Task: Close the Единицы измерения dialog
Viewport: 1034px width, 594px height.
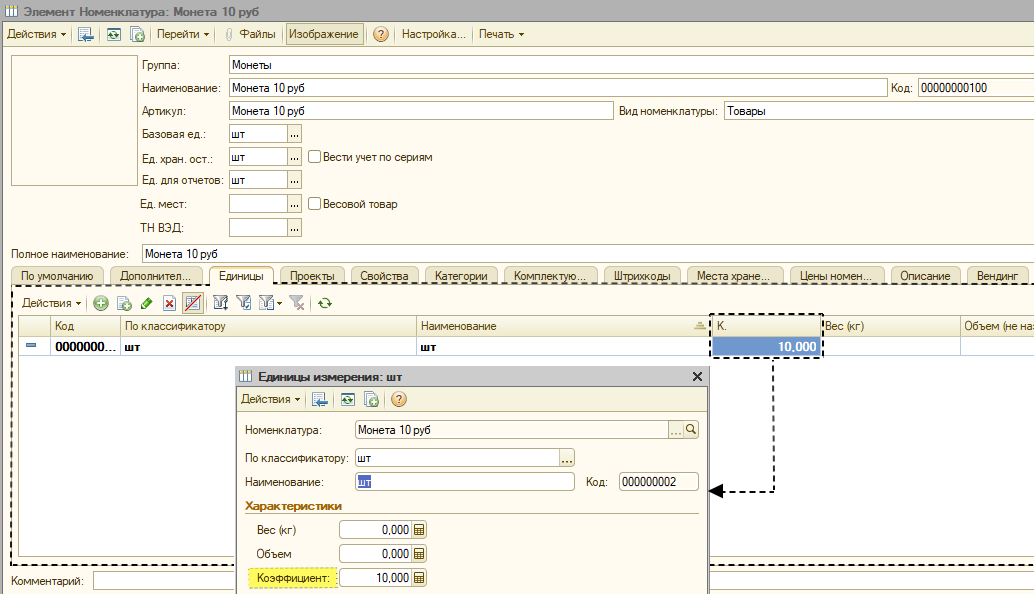Action: (x=697, y=376)
